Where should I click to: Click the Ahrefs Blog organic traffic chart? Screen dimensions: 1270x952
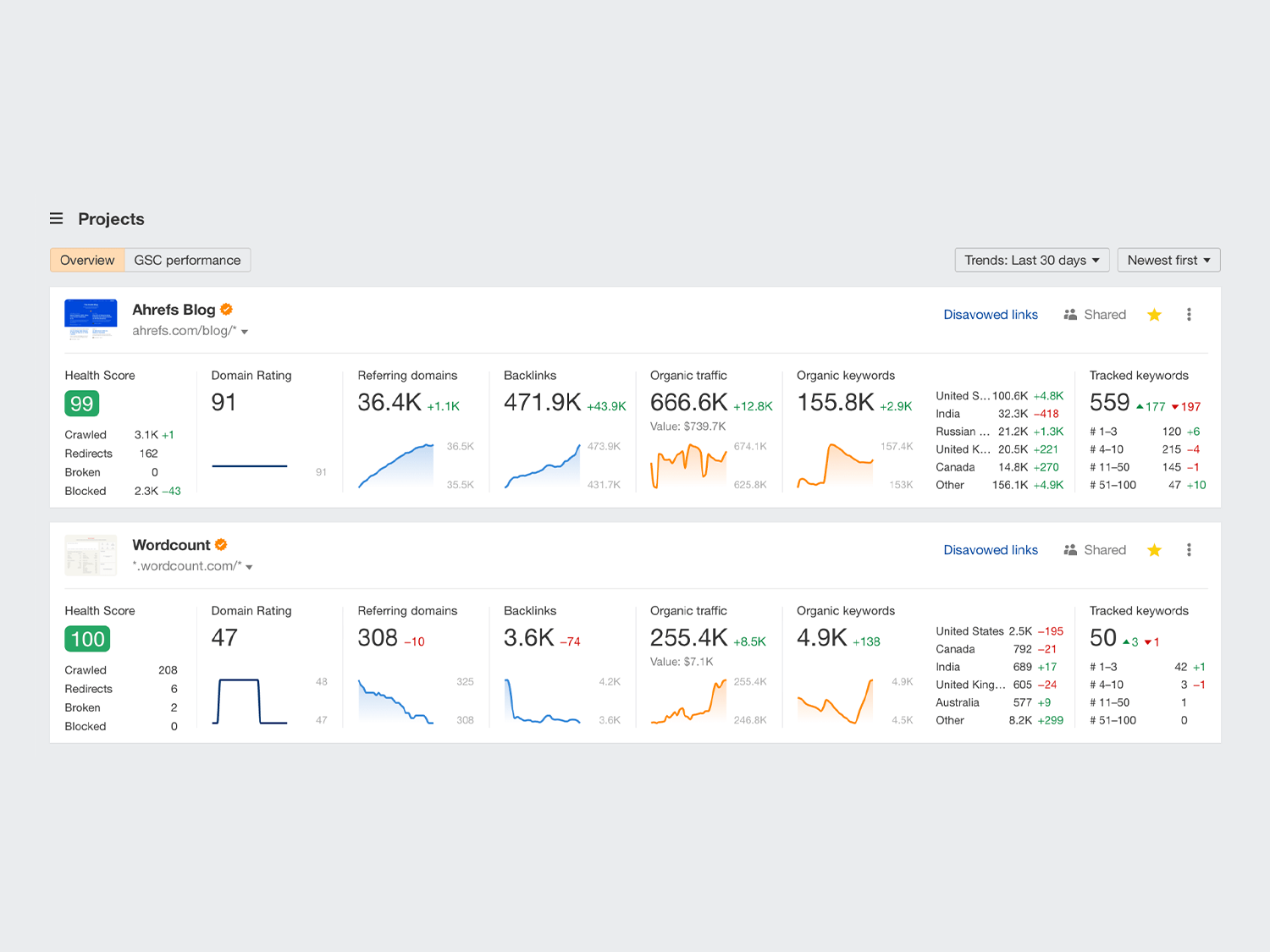[689, 465]
